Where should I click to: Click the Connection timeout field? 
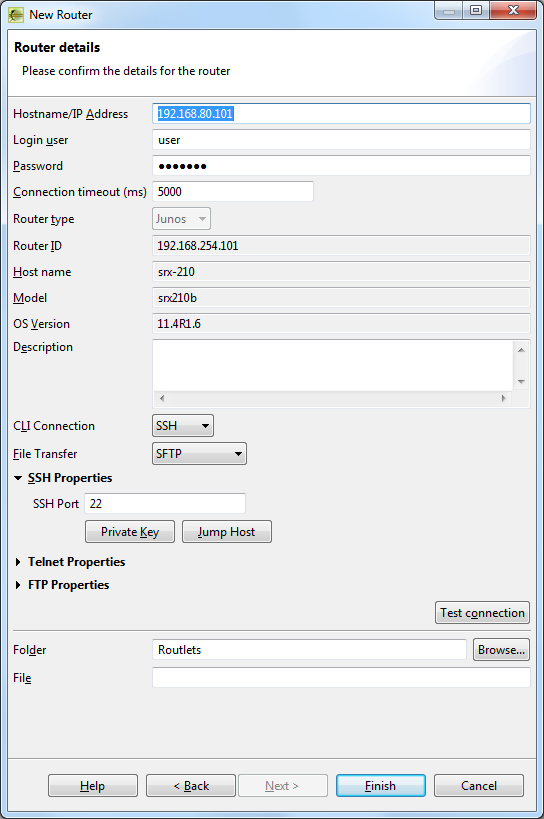point(233,192)
